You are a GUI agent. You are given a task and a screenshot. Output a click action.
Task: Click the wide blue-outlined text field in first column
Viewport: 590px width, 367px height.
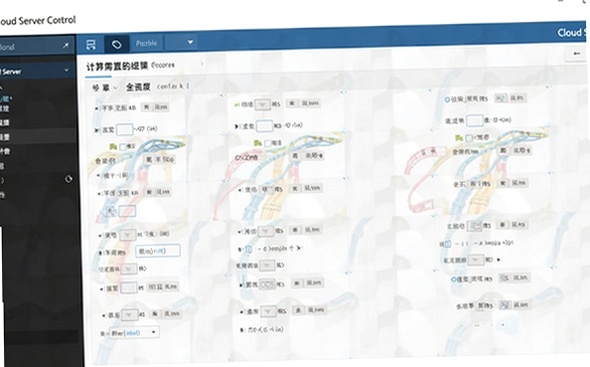(158, 251)
